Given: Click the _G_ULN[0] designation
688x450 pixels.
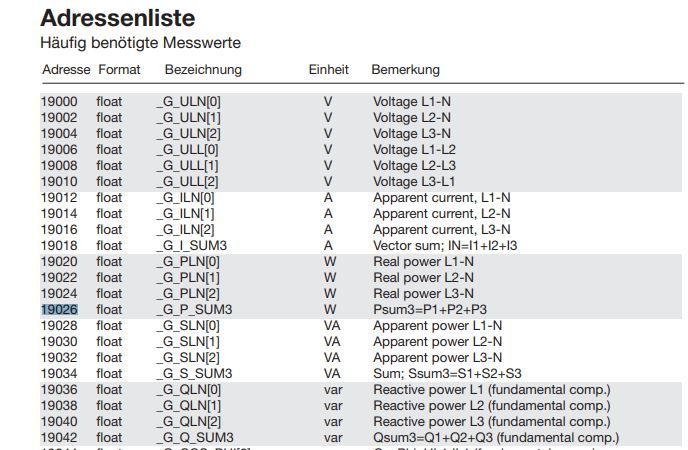Looking at the screenshot, I should coord(189,102).
